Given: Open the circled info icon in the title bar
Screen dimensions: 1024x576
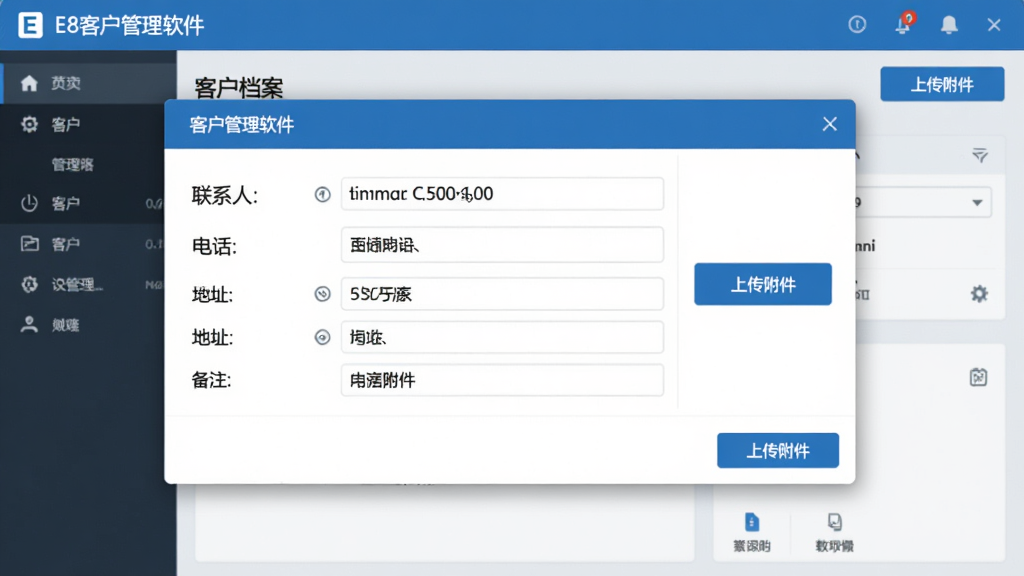Looking at the screenshot, I should pyautogui.click(x=857, y=25).
